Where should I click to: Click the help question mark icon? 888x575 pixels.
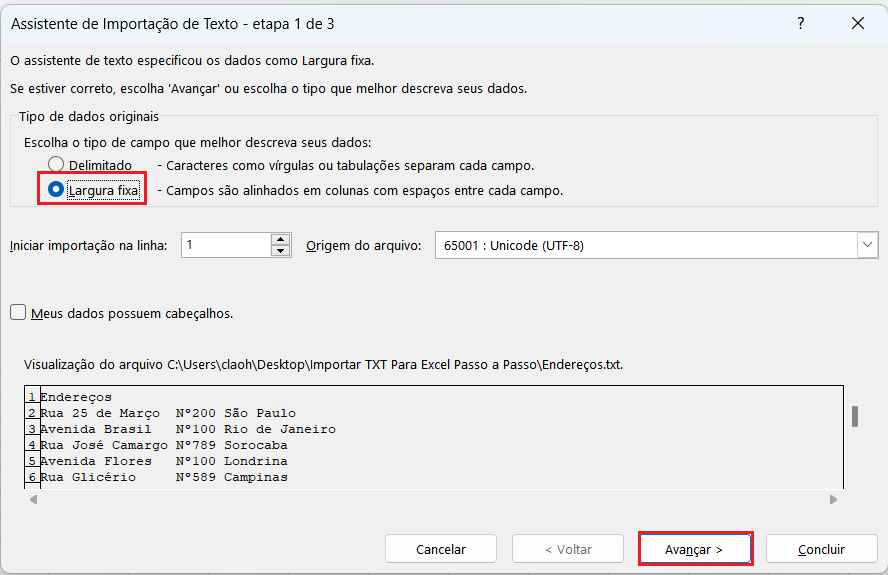(x=802, y=22)
